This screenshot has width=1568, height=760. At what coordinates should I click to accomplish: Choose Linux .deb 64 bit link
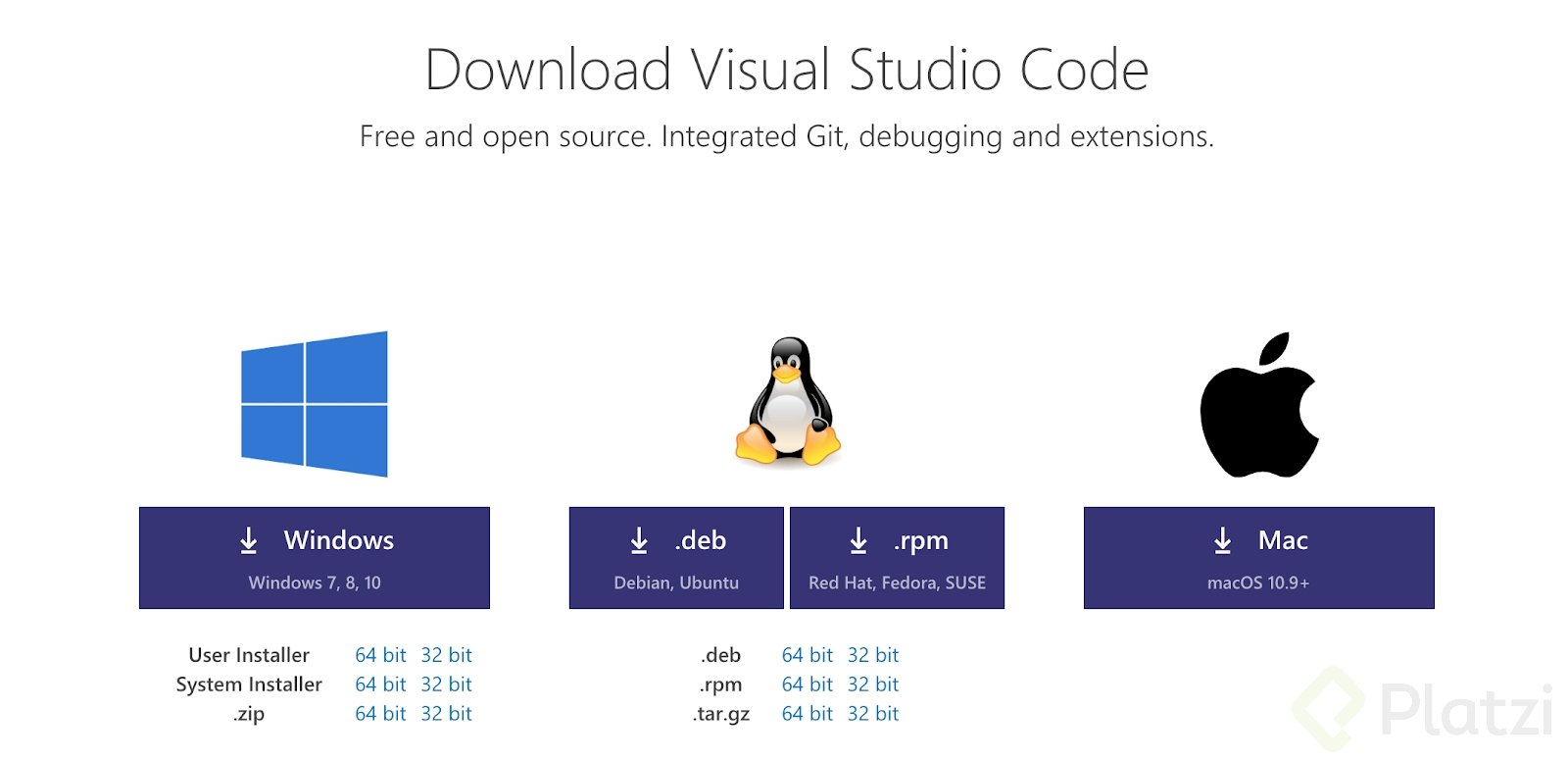click(808, 655)
